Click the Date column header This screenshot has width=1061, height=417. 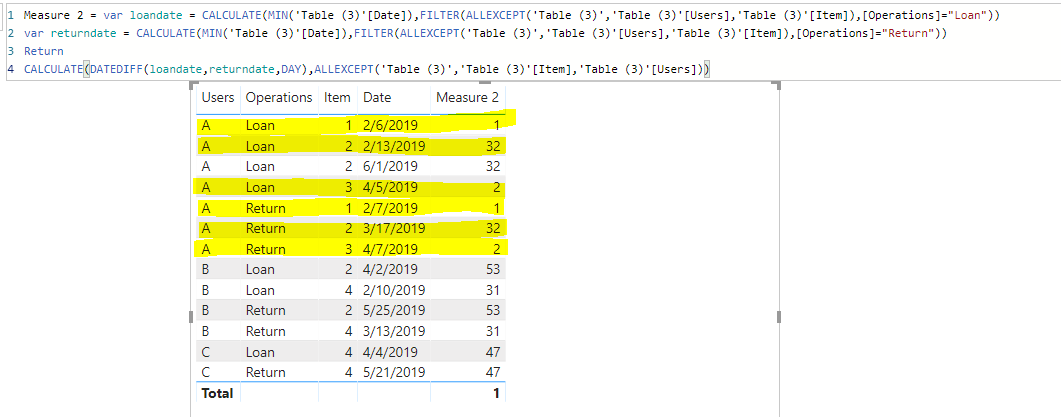377,97
